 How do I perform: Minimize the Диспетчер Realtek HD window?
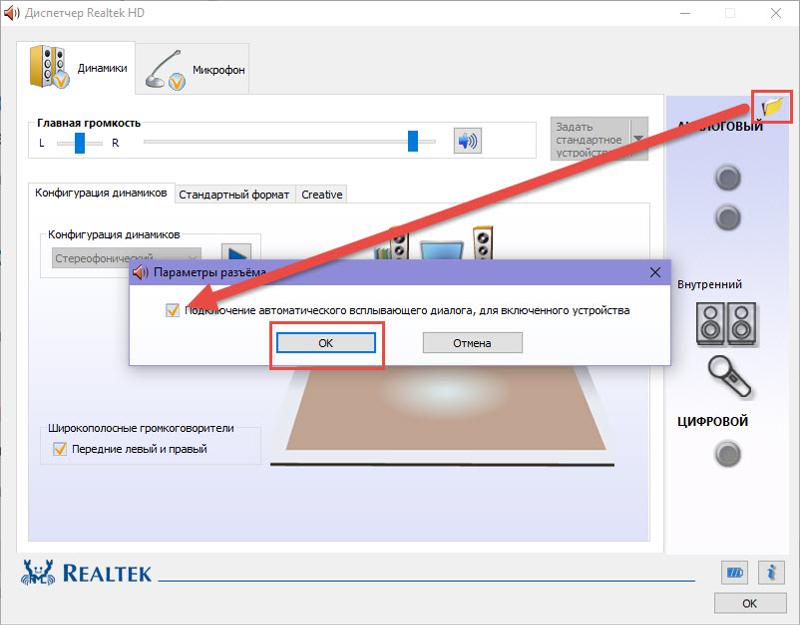[686, 13]
